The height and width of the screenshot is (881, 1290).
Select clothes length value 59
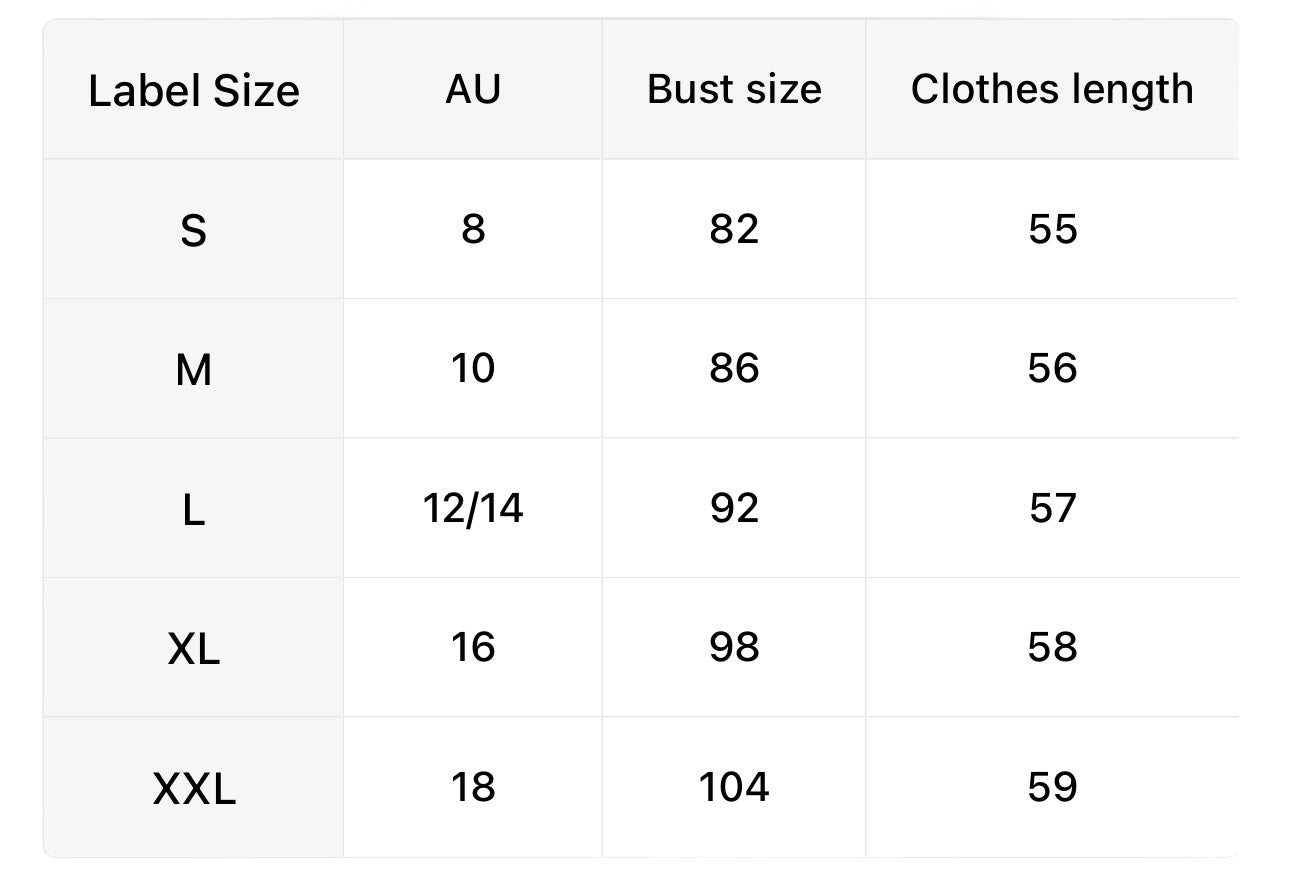1052,787
